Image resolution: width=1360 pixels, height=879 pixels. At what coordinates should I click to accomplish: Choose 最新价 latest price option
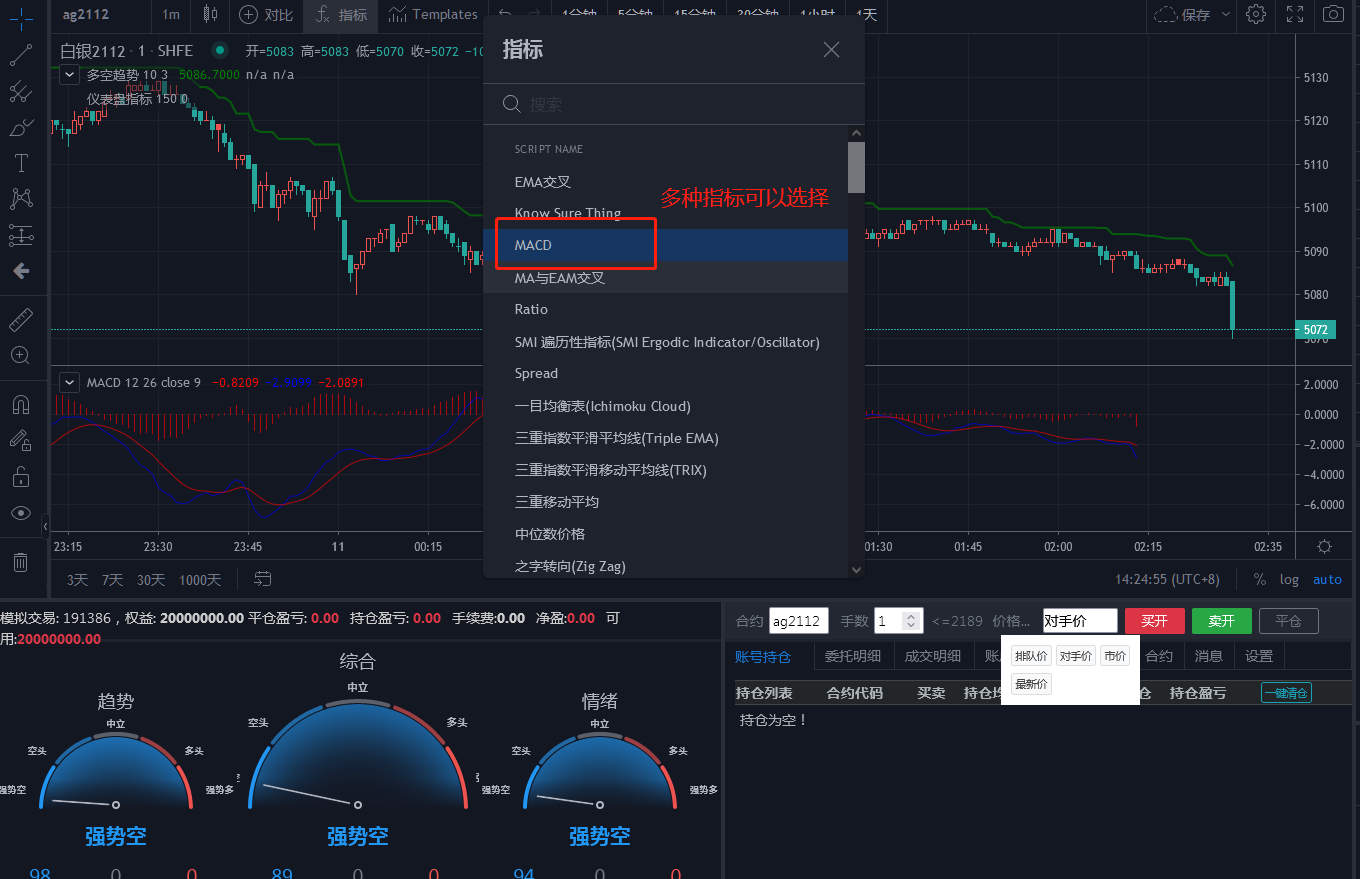(1030, 684)
